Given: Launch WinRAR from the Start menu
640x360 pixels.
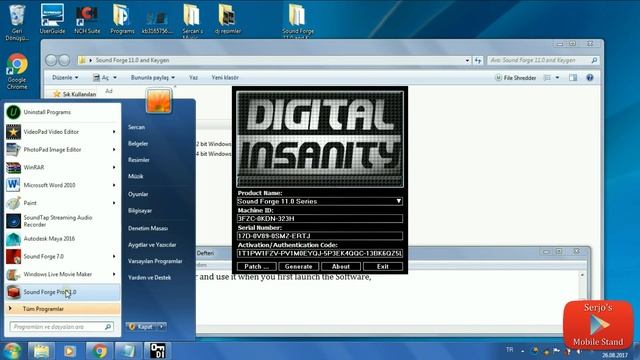Looking at the screenshot, I should [62, 167].
